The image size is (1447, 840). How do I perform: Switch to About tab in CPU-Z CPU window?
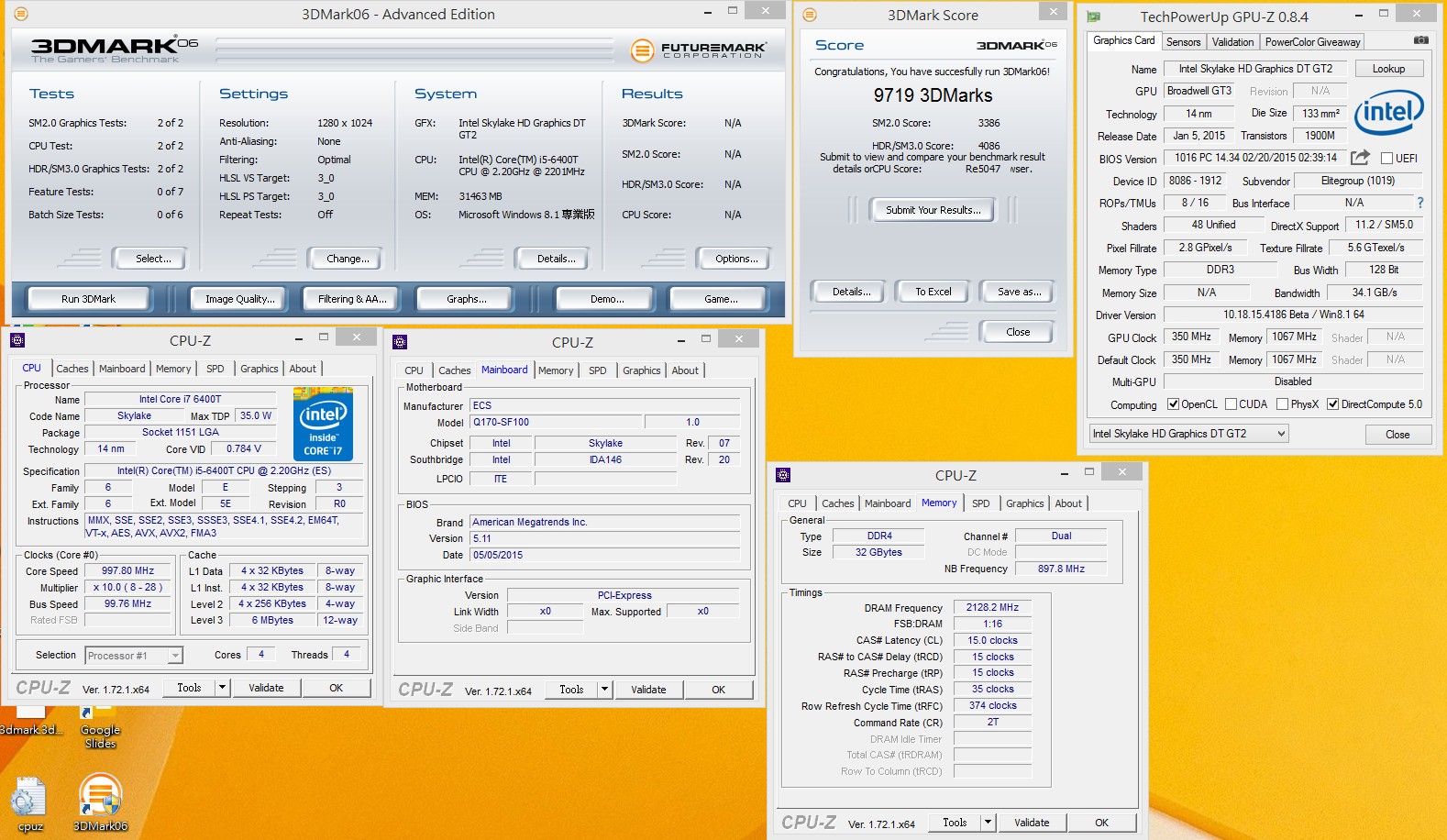[x=303, y=369]
